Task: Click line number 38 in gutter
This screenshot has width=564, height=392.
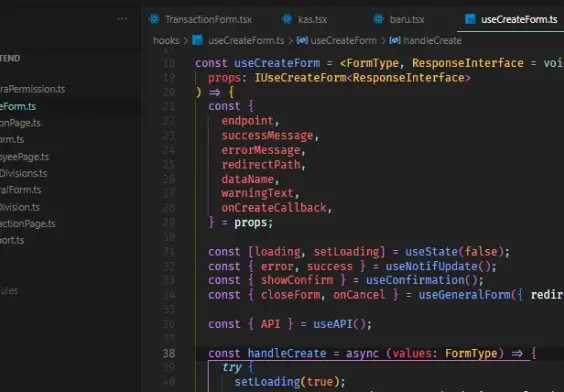Action: (169, 353)
